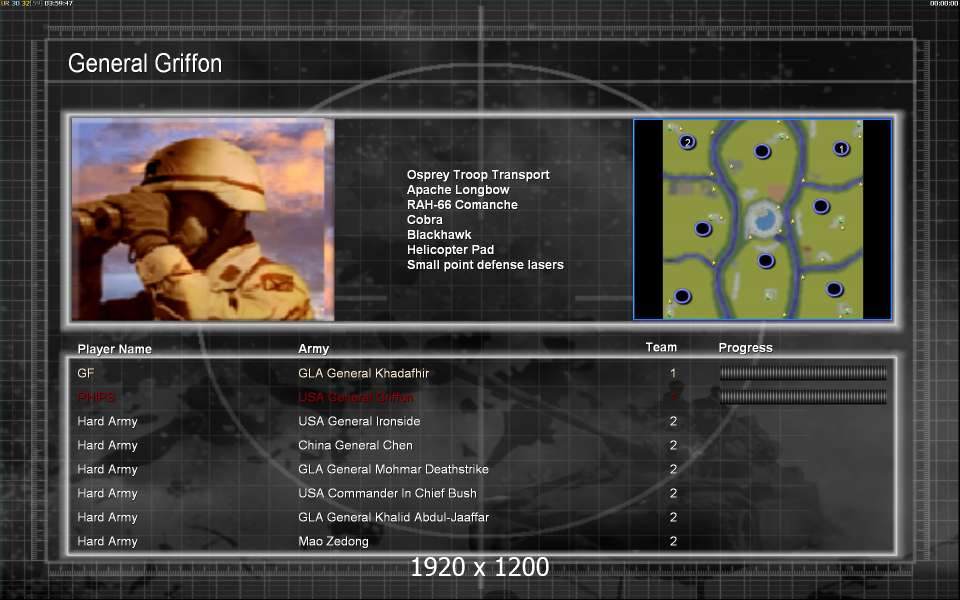Screen dimensions: 960x600
Task: Click "Apache Longbow" in unit list
Action: pos(458,190)
